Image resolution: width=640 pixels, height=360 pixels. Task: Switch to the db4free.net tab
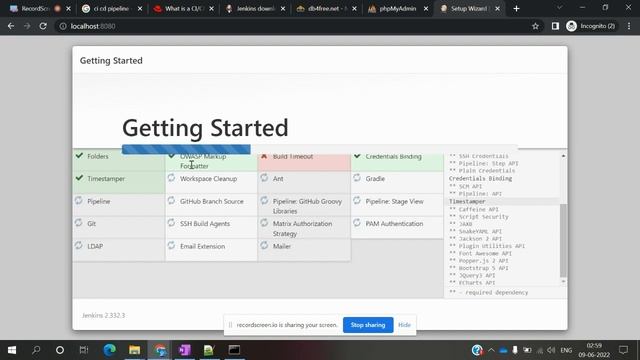tap(326, 9)
